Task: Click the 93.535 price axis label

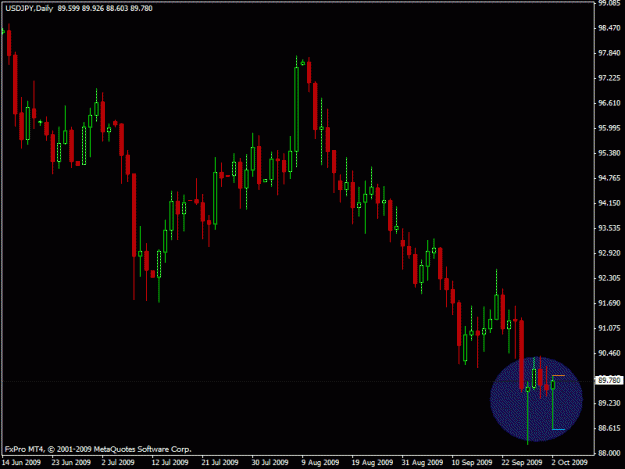Action: [609, 228]
